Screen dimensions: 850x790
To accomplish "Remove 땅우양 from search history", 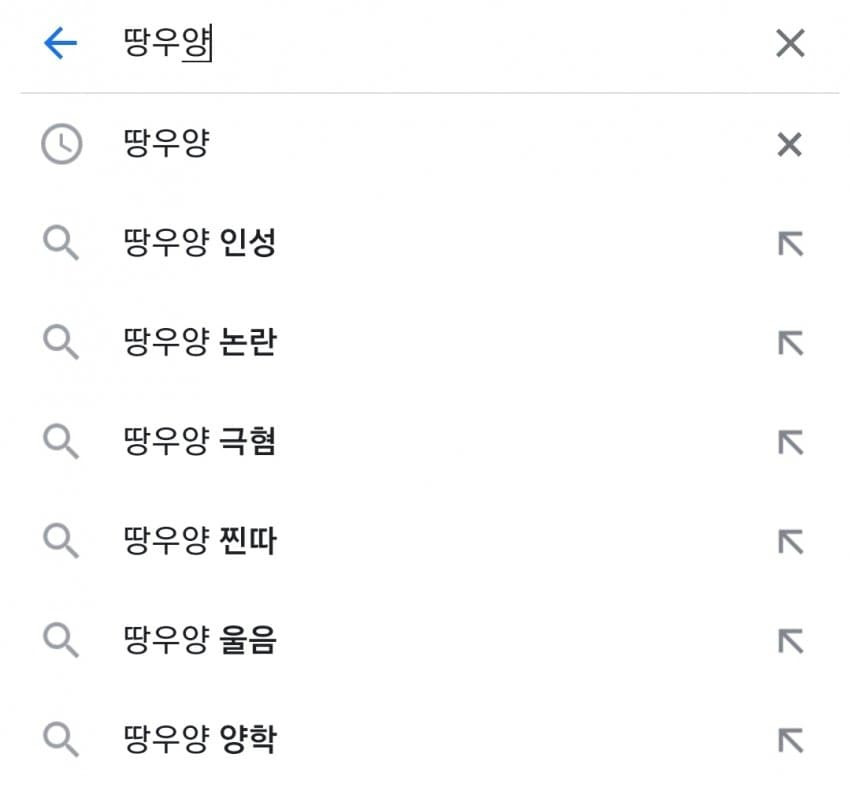I will click(789, 145).
